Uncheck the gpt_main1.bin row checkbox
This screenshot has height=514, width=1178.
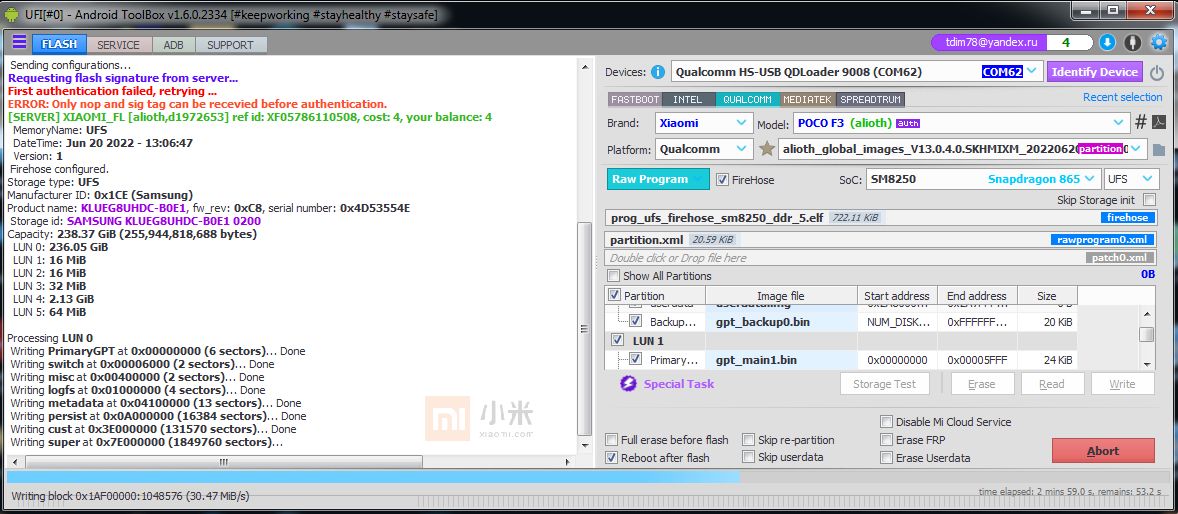point(636,359)
